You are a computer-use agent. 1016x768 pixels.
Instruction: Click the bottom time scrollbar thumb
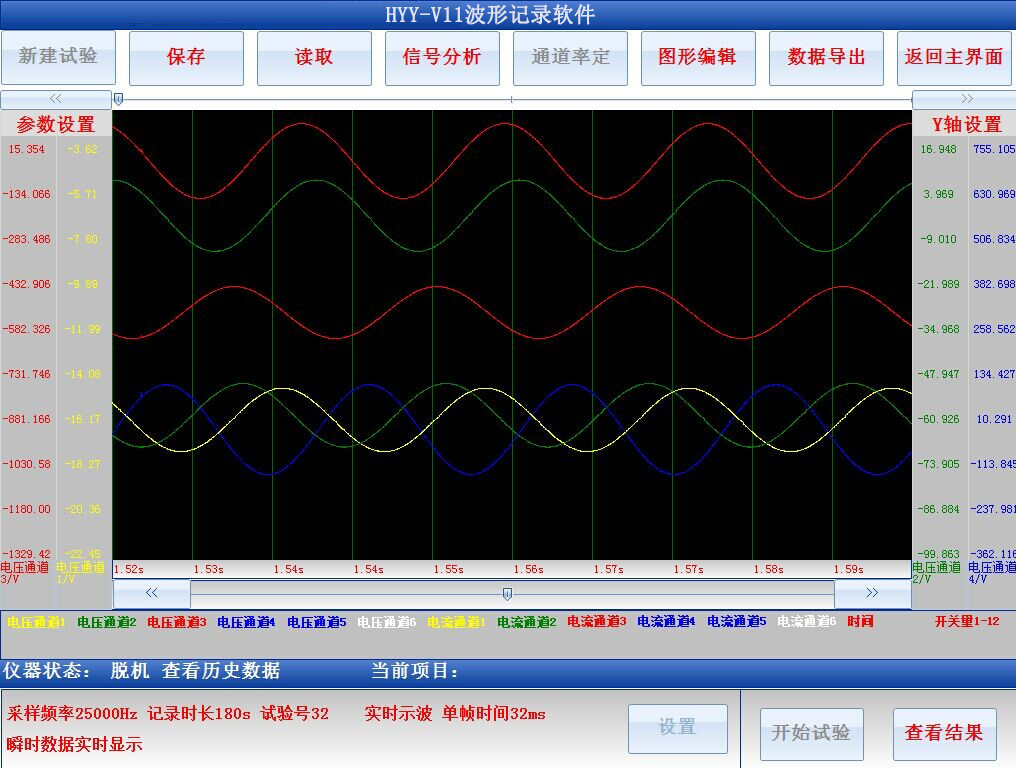[507, 594]
